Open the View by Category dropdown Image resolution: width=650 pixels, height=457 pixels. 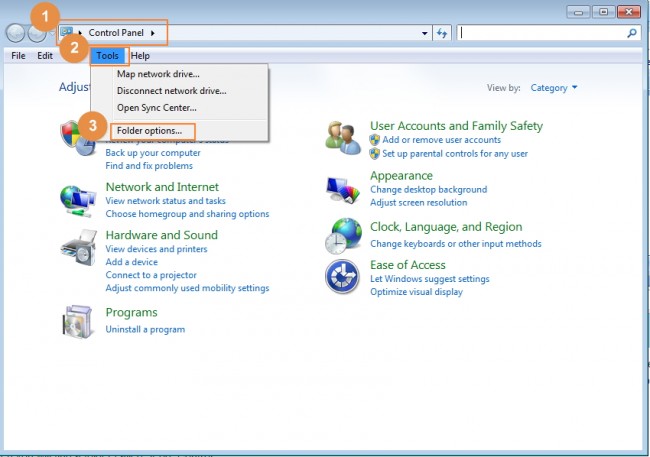click(x=554, y=88)
